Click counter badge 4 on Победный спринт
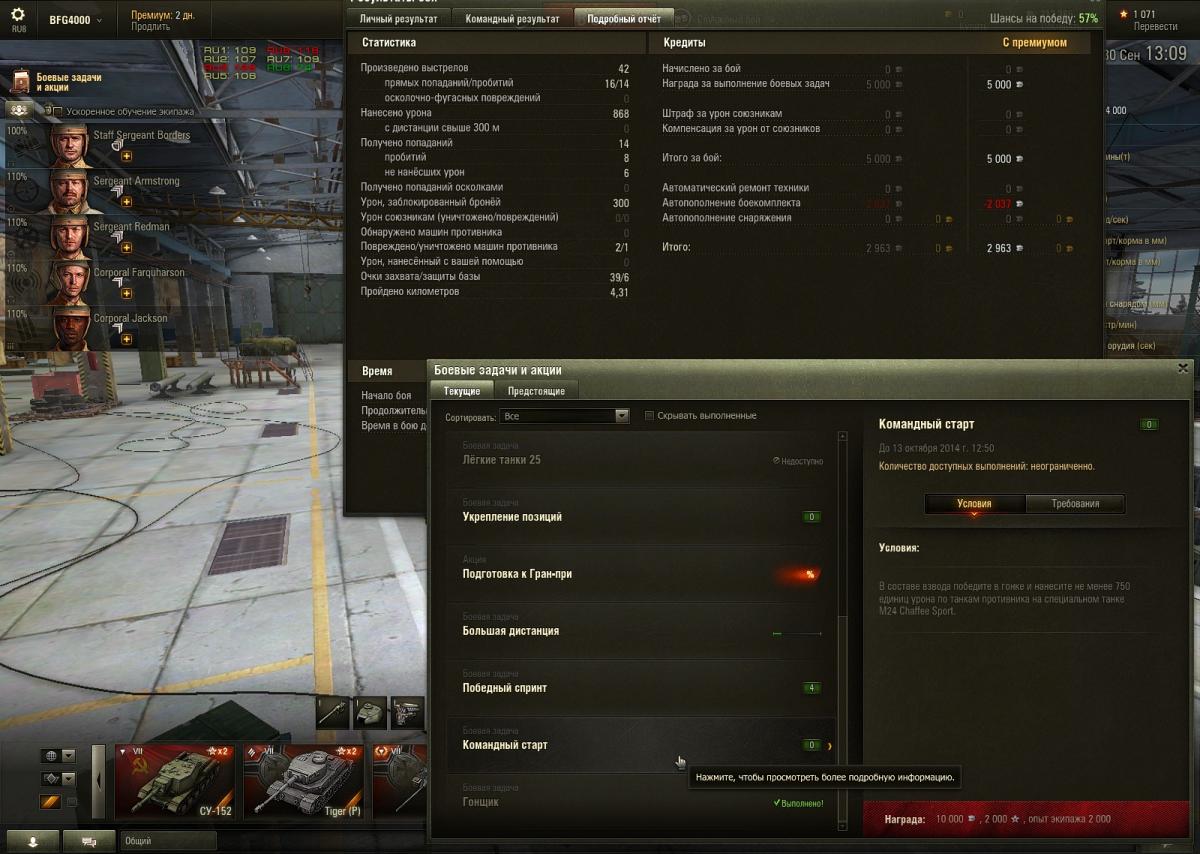This screenshot has width=1200, height=854. pyautogui.click(x=812, y=688)
